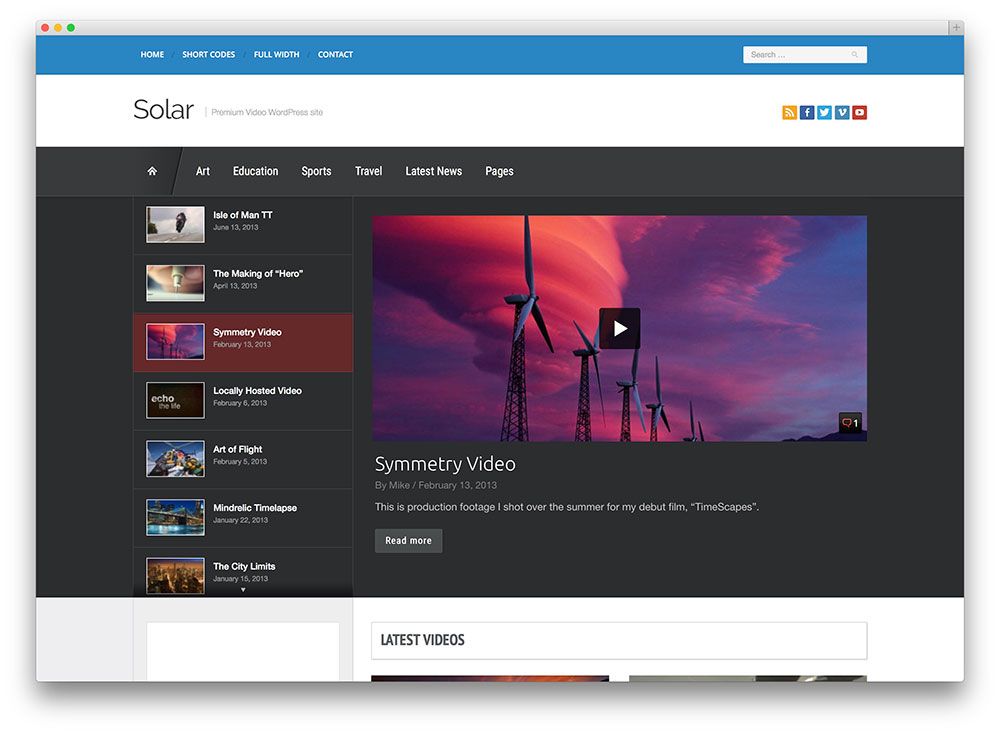Image resolution: width=1000 pixels, height=733 pixels.
Task: Click the February 5, 2013 date
Action: click(240, 462)
